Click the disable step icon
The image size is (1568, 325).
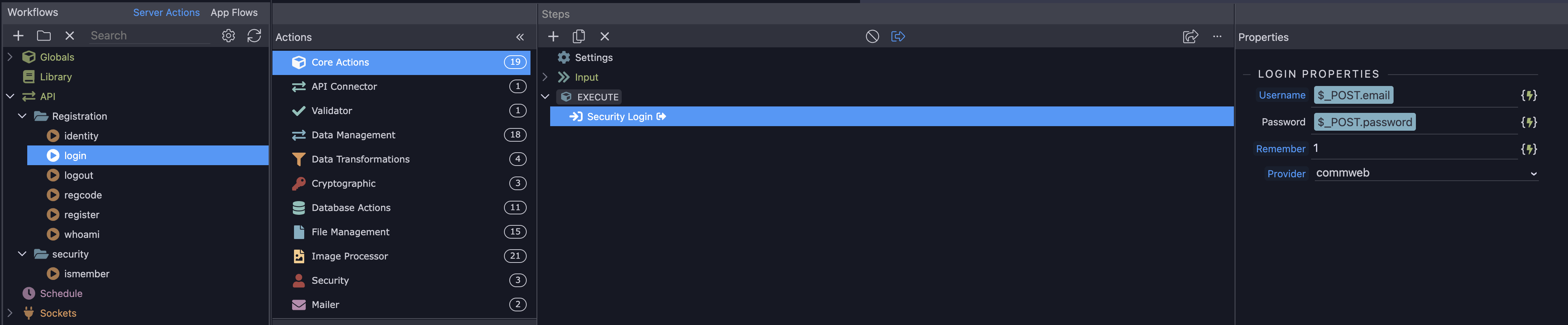click(x=872, y=37)
